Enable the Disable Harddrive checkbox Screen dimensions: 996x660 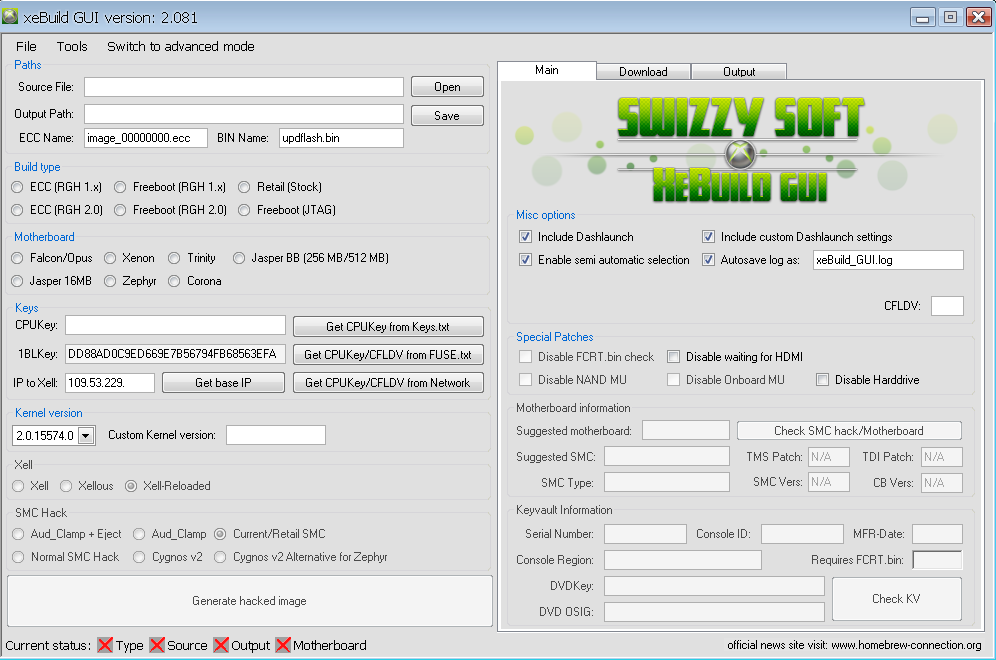coord(823,380)
